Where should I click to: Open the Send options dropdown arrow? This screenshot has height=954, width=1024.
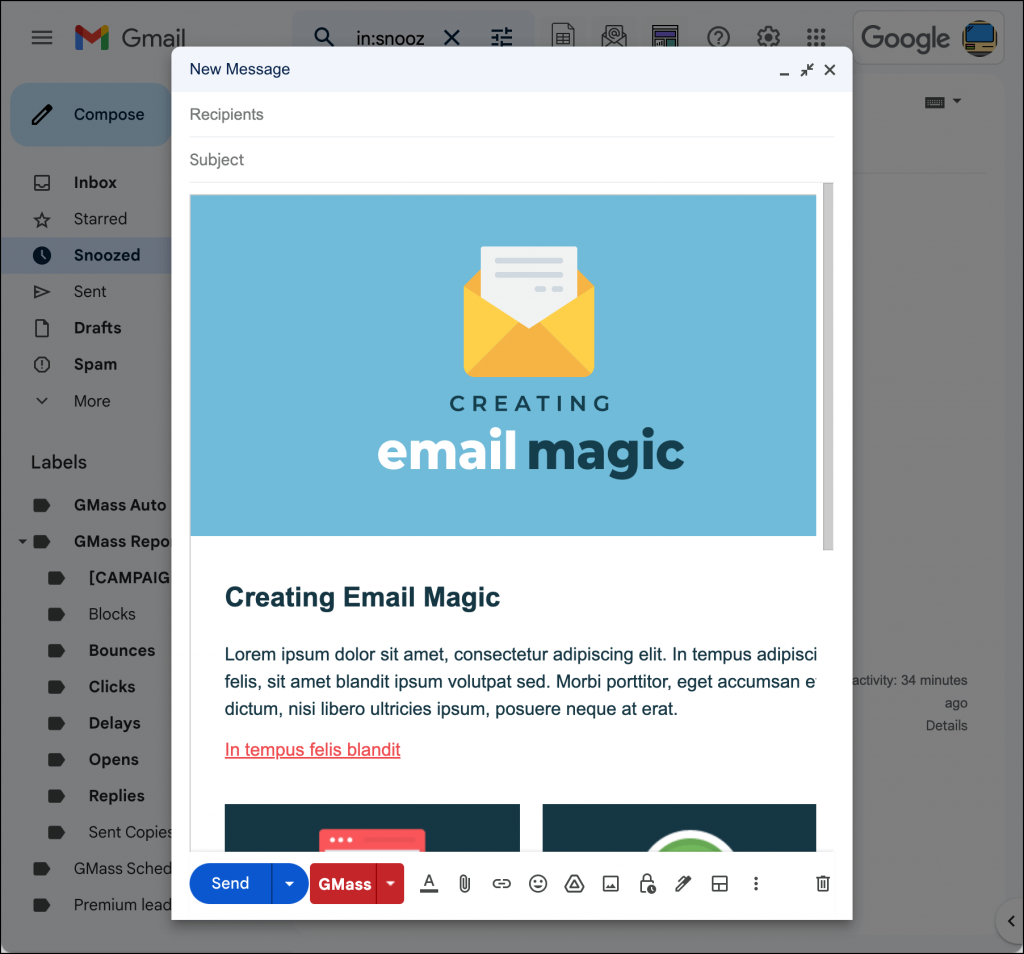click(x=289, y=884)
